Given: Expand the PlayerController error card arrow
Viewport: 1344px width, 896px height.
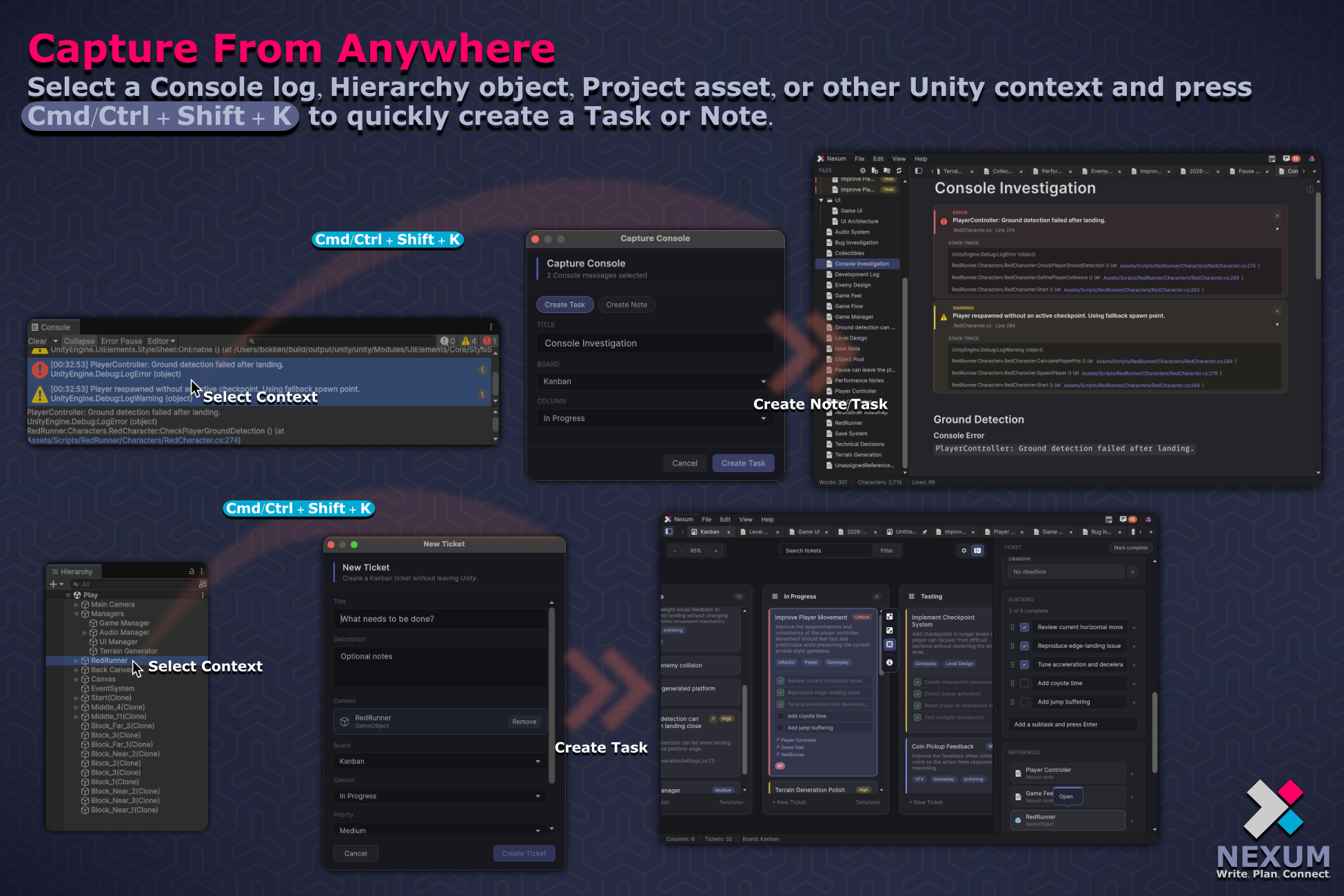Looking at the screenshot, I should pyautogui.click(x=1277, y=229).
